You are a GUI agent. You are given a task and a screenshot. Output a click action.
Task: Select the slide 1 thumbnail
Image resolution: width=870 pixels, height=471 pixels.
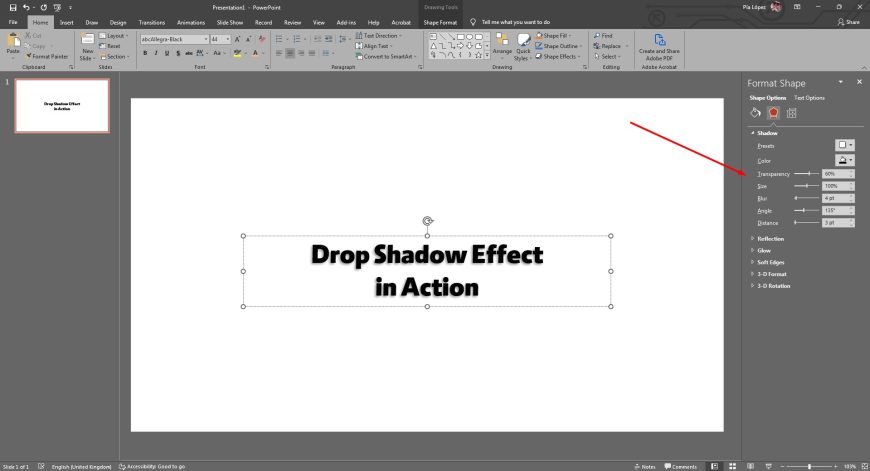pos(62,105)
